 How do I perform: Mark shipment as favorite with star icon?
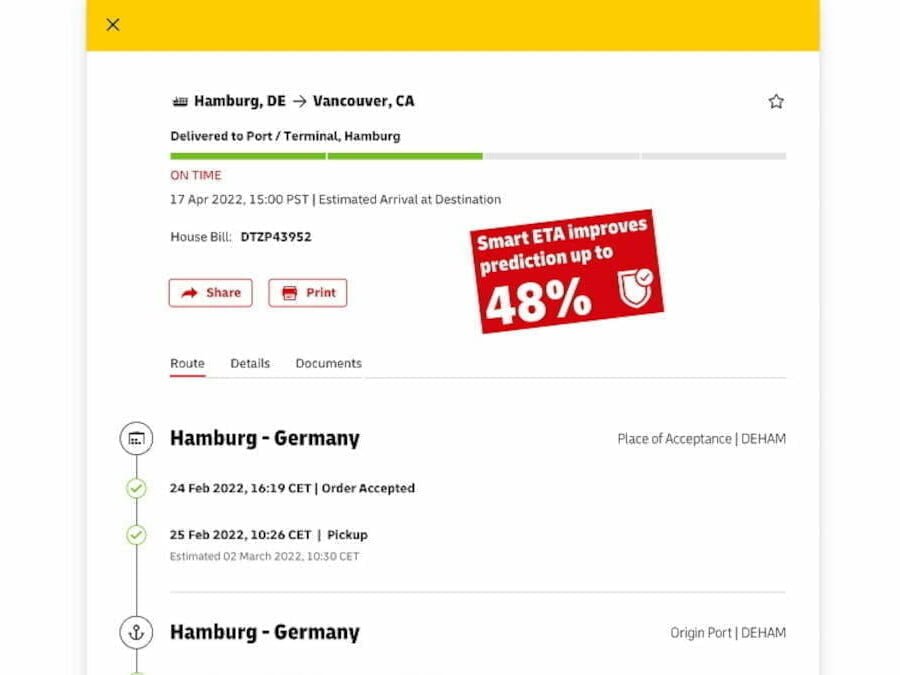pos(776,102)
